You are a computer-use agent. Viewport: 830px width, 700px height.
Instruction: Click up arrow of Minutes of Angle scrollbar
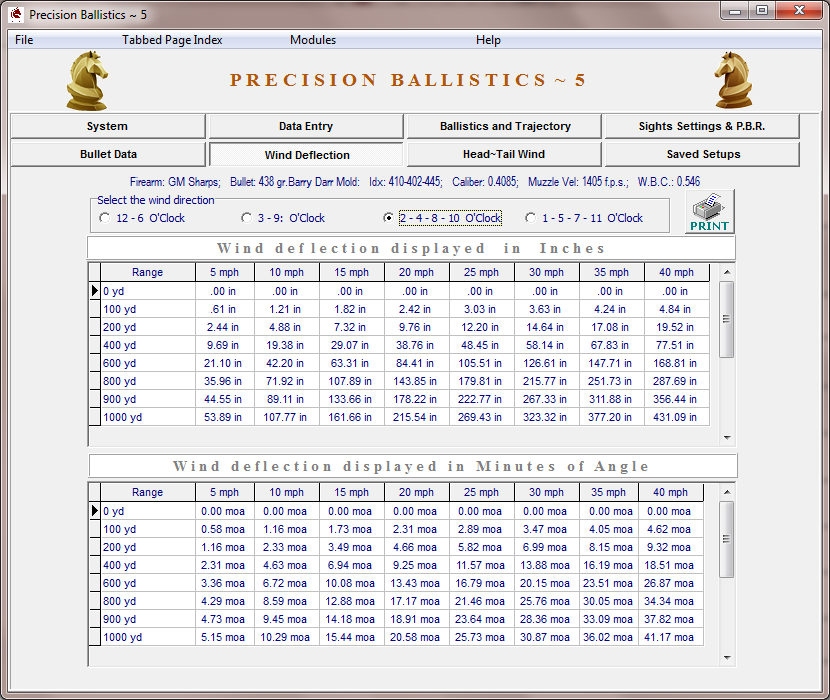point(727,492)
